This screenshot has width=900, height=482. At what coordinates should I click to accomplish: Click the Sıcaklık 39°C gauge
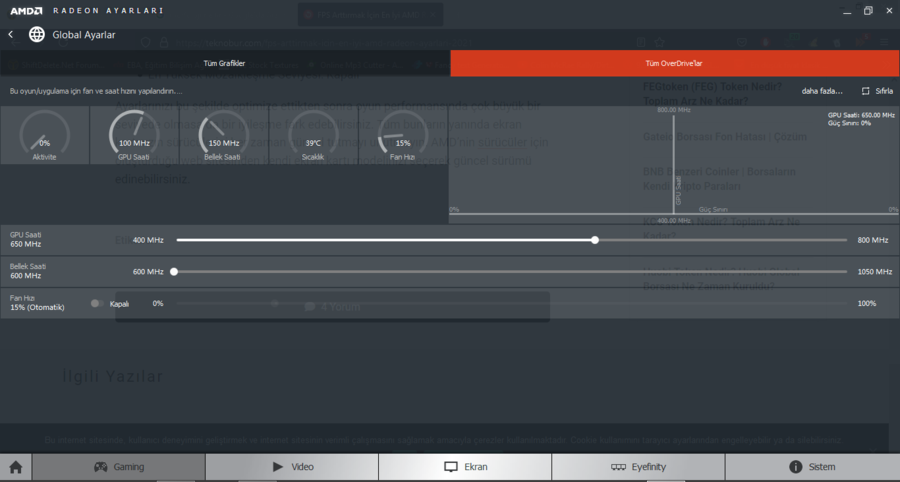[x=313, y=135]
